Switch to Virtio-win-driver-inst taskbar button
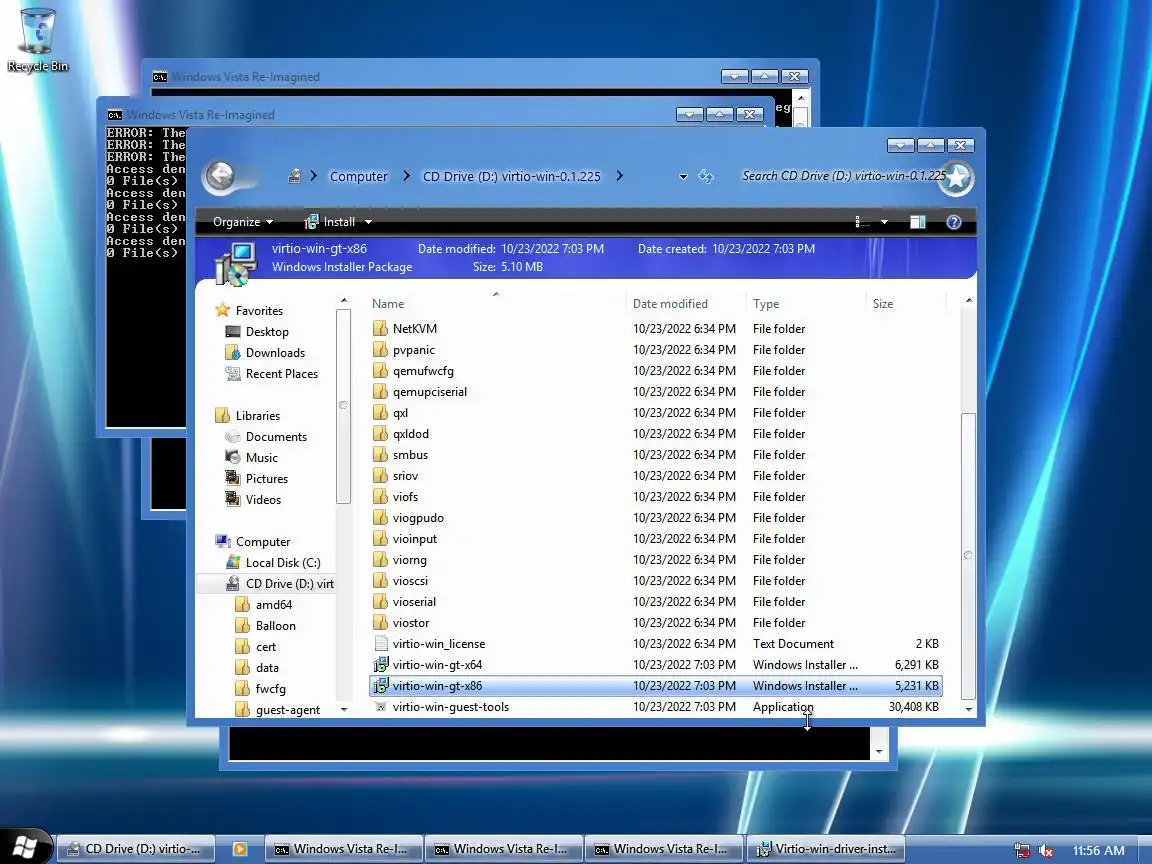1152x864 pixels. point(826,849)
